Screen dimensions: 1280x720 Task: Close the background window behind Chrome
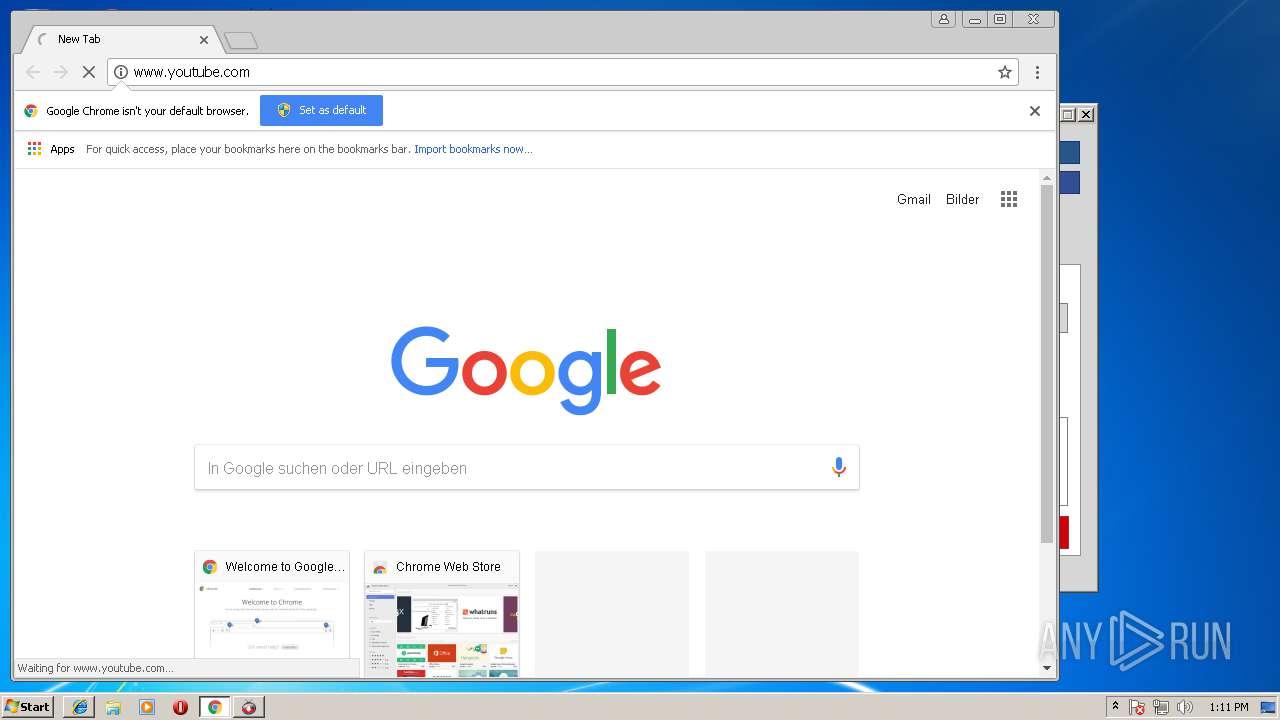pyautogui.click(x=1086, y=114)
